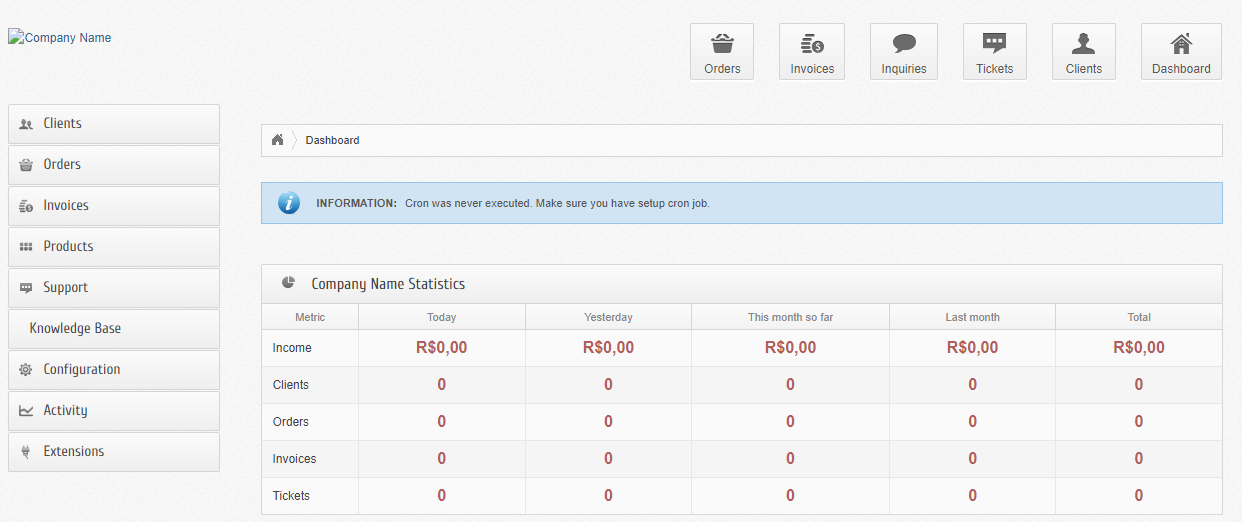The width and height of the screenshot is (1242, 522).
Task: Click the Orders basket icon in top toolbar
Action: pyautogui.click(x=722, y=45)
